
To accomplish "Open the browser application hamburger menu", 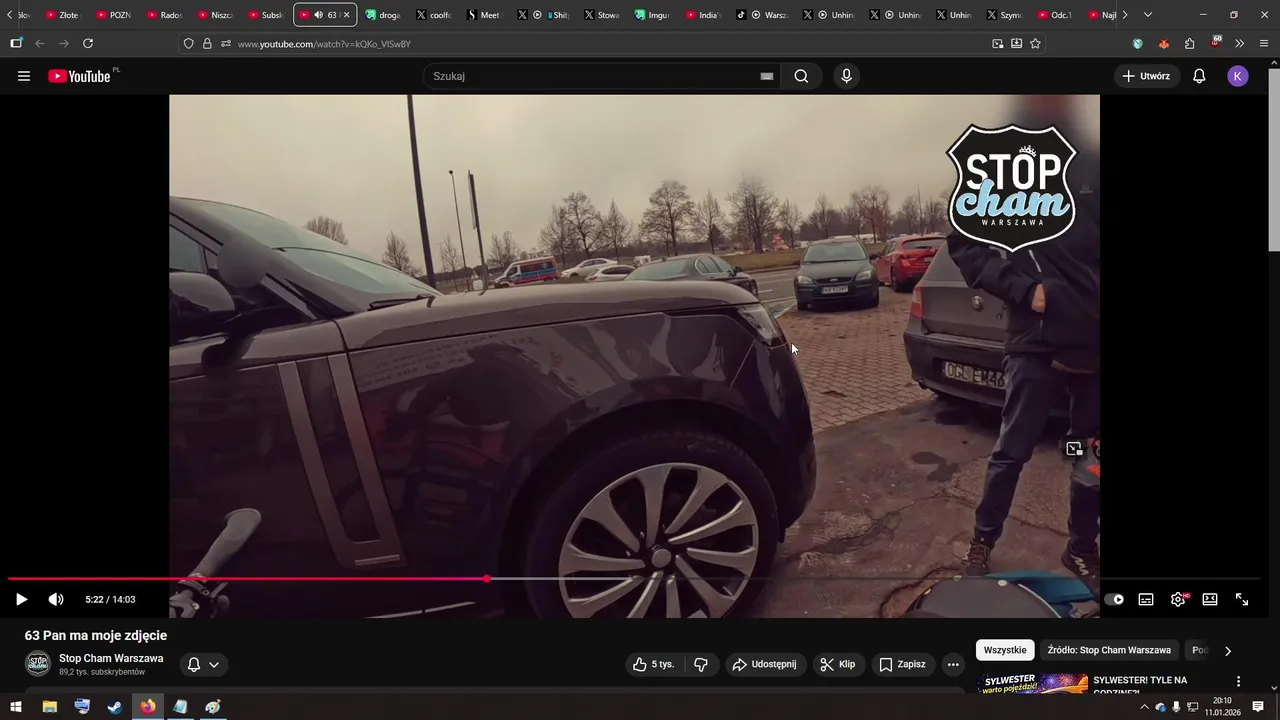I will point(1263,44).
